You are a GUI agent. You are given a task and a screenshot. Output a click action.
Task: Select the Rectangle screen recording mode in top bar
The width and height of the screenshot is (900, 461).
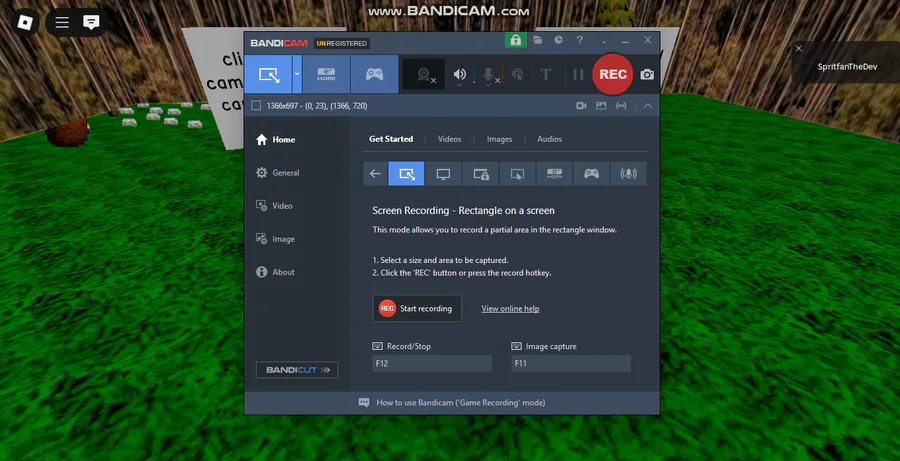(268, 74)
